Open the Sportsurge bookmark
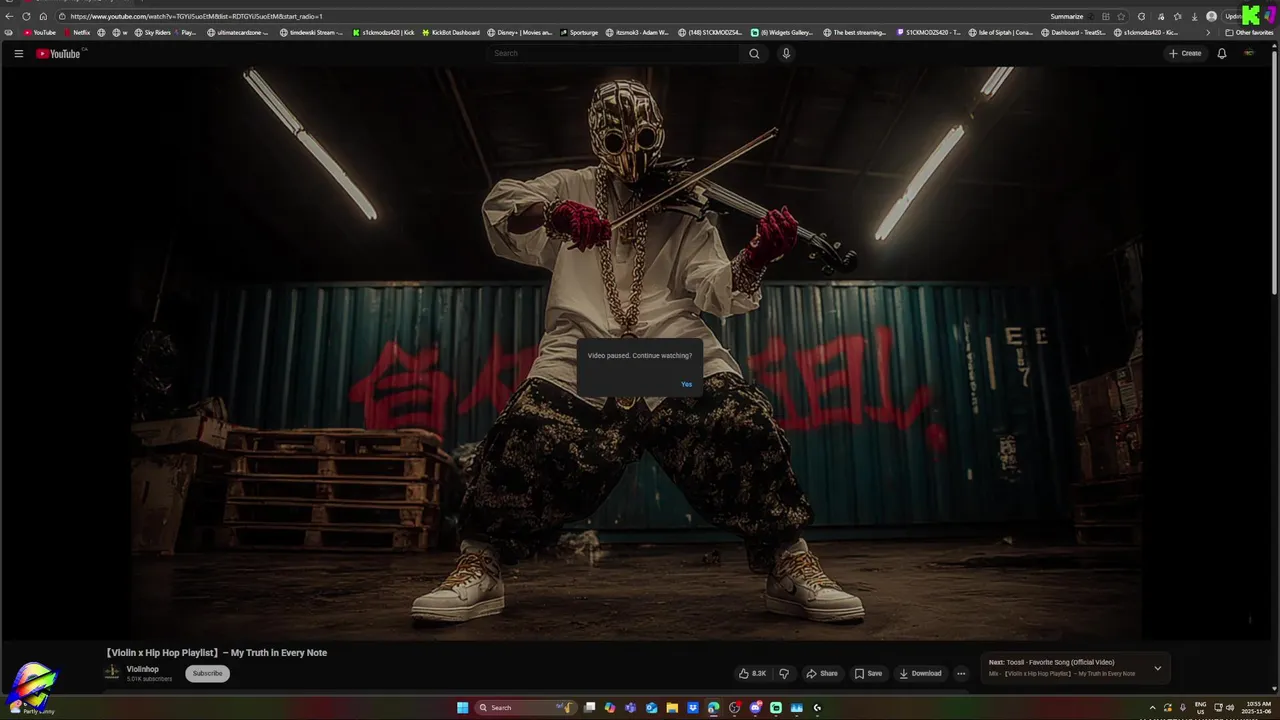 [579, 32]
